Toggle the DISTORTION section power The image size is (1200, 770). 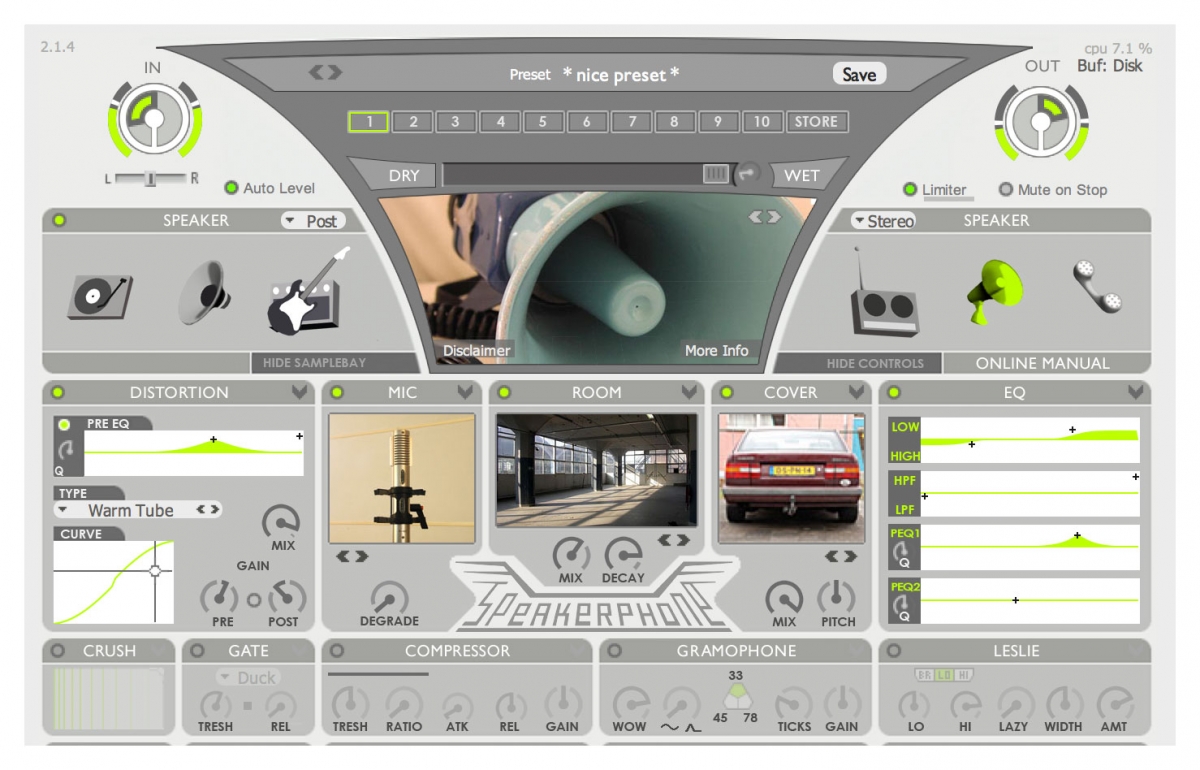(59, 392)
